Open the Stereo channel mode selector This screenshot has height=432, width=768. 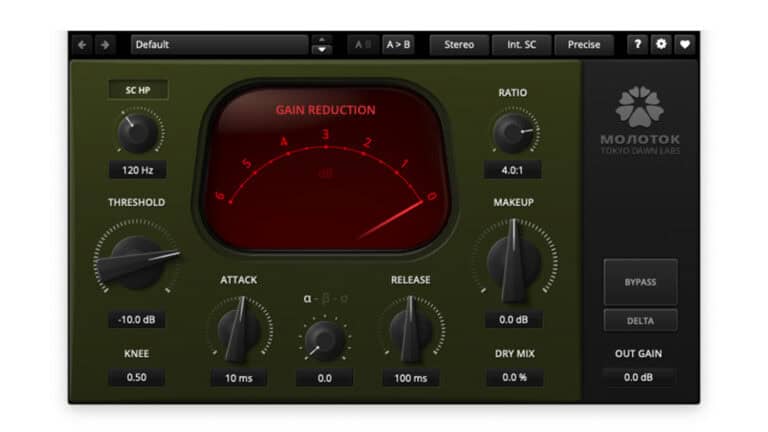tap(459, 45)
